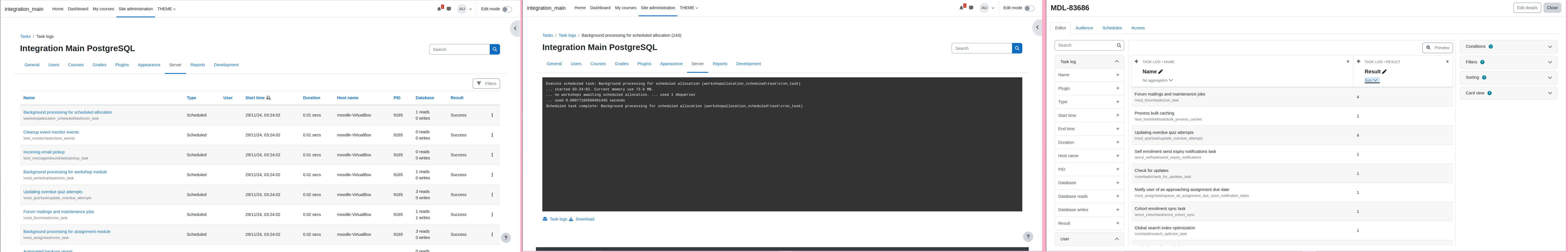This screenshot has width=1568, height=252.
Task: Click Task logs link below log output
Action: pyautogui.click(x=555, y=219)
